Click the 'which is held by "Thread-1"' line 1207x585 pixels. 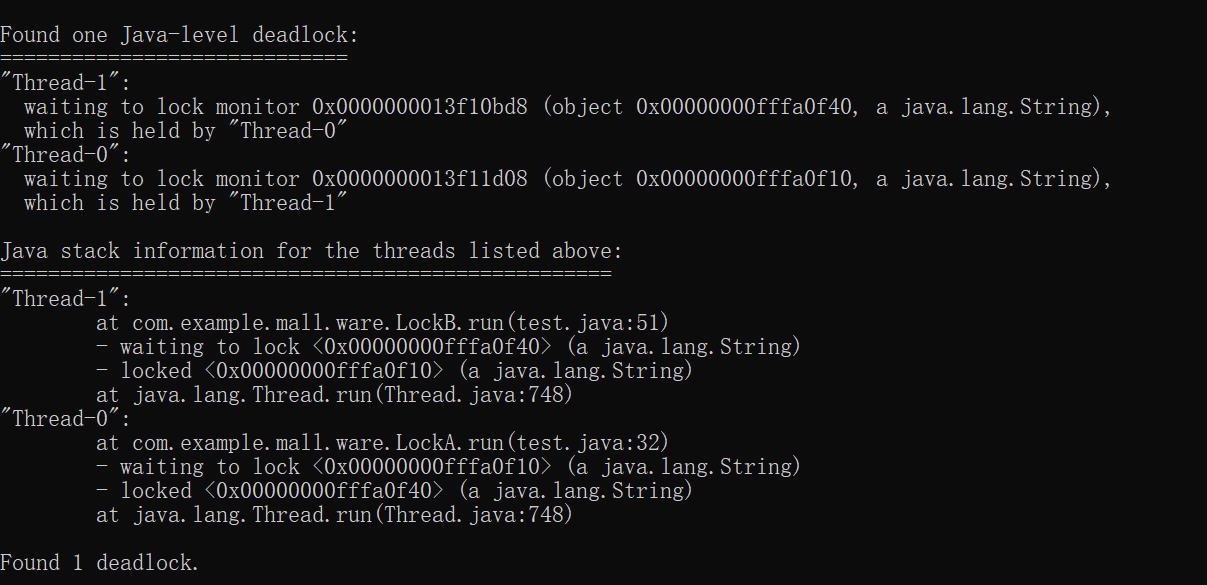185,203
